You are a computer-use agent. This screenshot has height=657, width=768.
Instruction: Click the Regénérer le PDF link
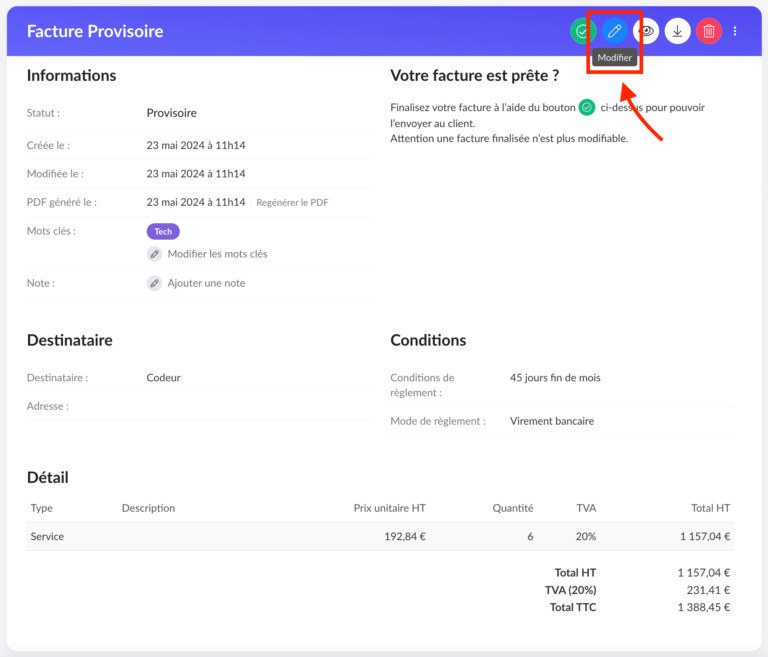[292, 202]
